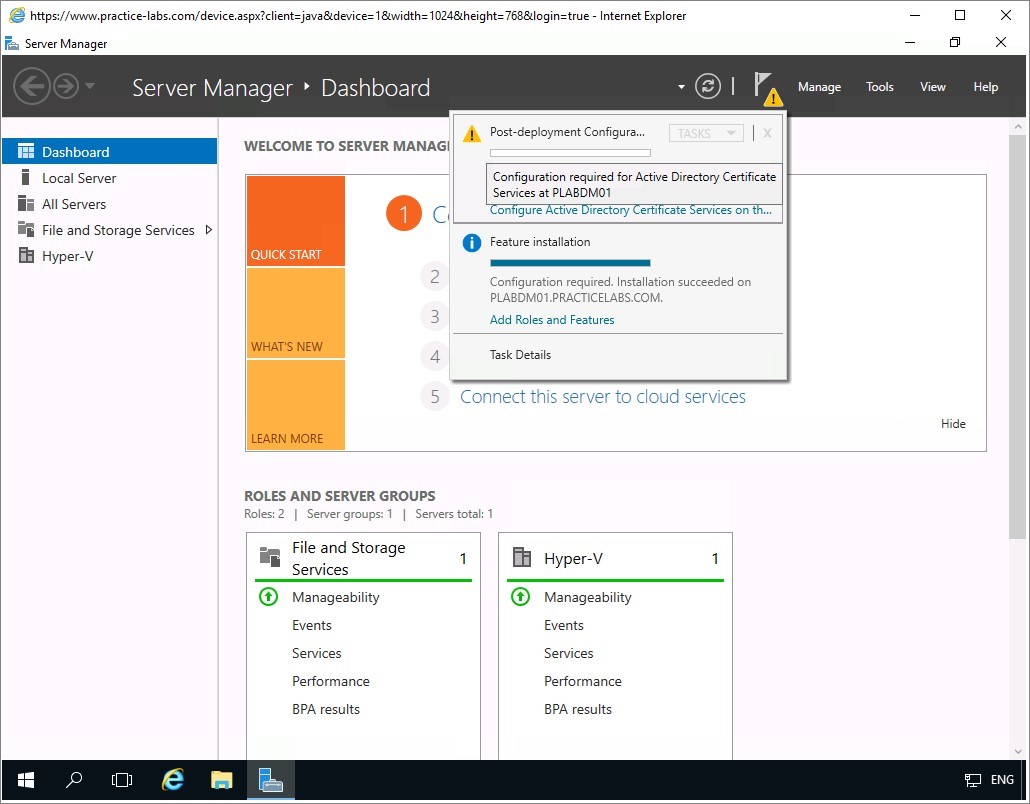The image size is (1030, 804).
Task: Select Local Server in the sidebar
Action: point(110,178)
